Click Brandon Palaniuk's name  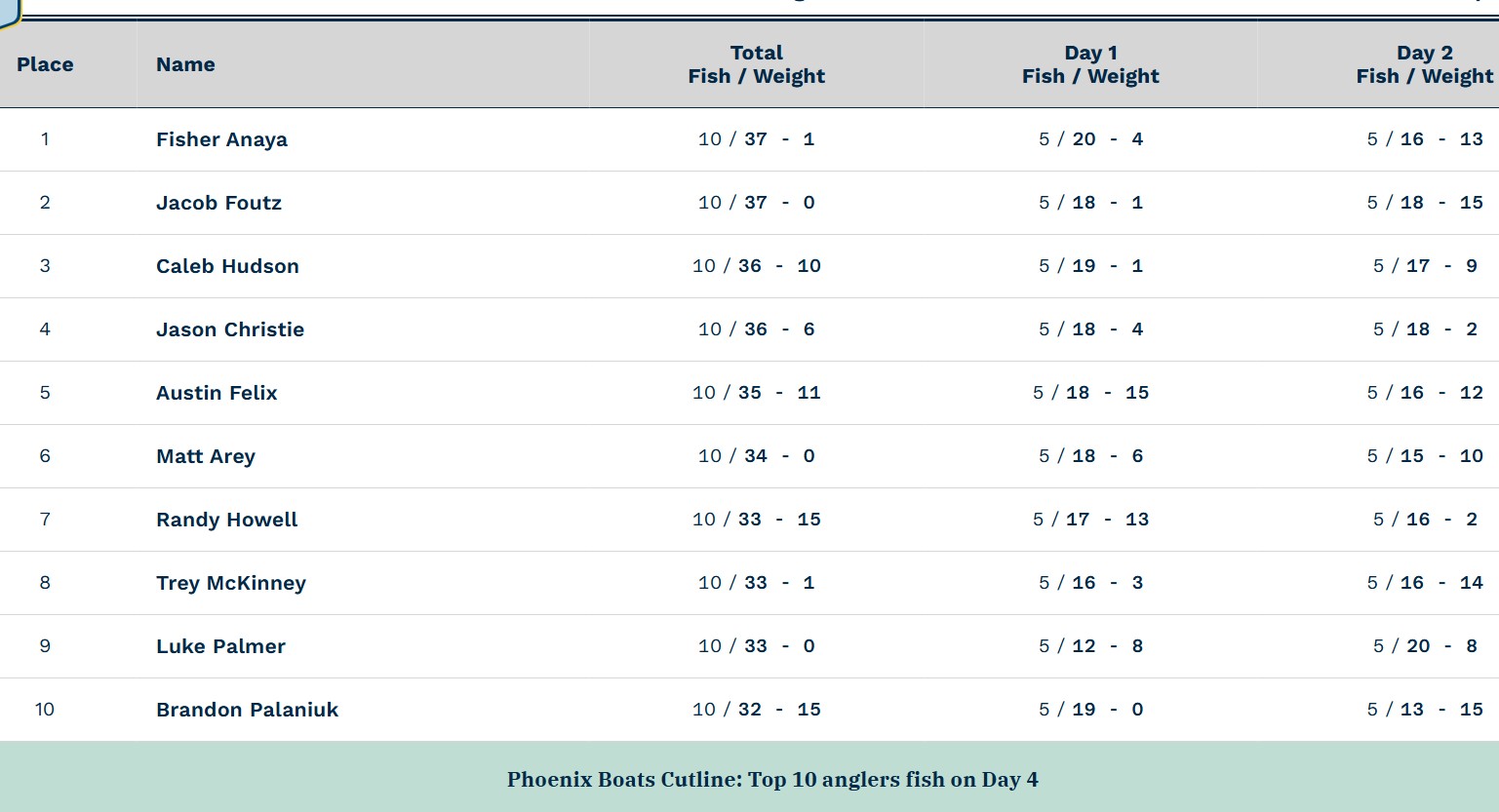pos(247,710)
